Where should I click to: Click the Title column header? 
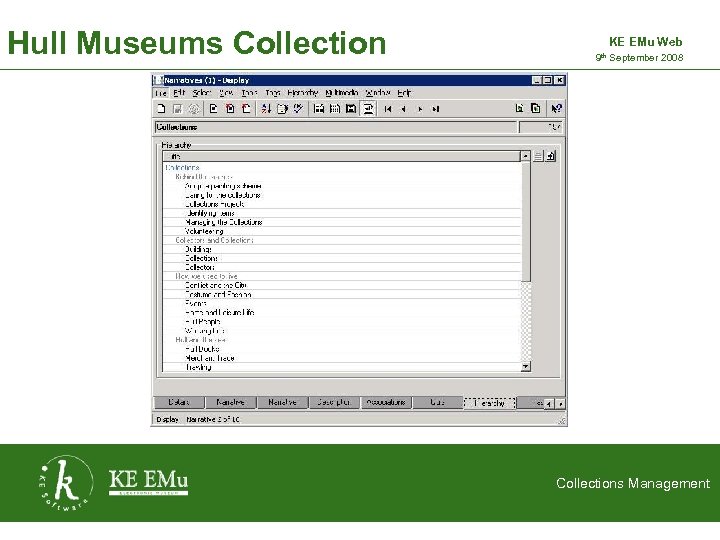pos(342,157)
